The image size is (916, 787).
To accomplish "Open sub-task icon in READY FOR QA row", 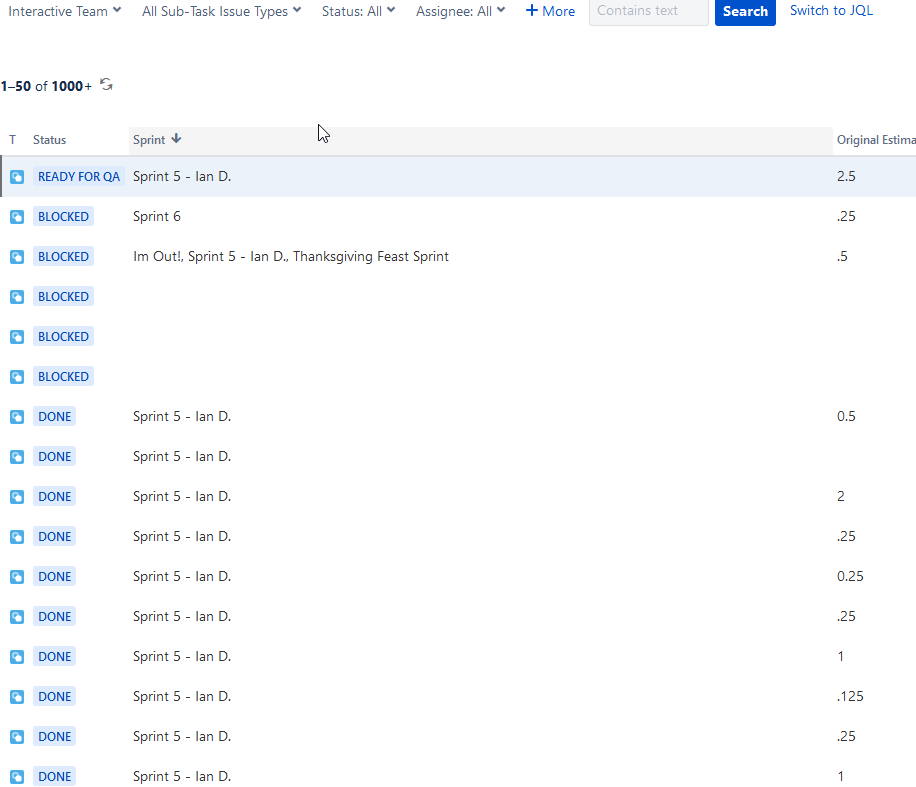I will [x=17, y=176].
